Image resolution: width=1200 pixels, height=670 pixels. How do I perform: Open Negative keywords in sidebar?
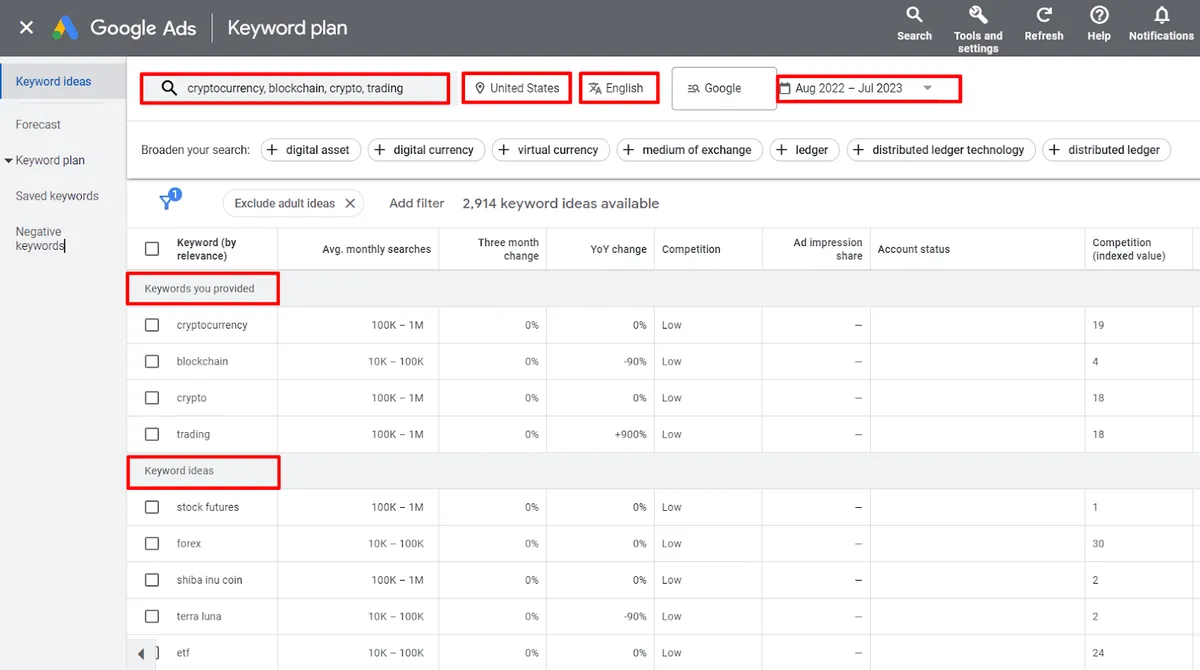click(40, 239)
